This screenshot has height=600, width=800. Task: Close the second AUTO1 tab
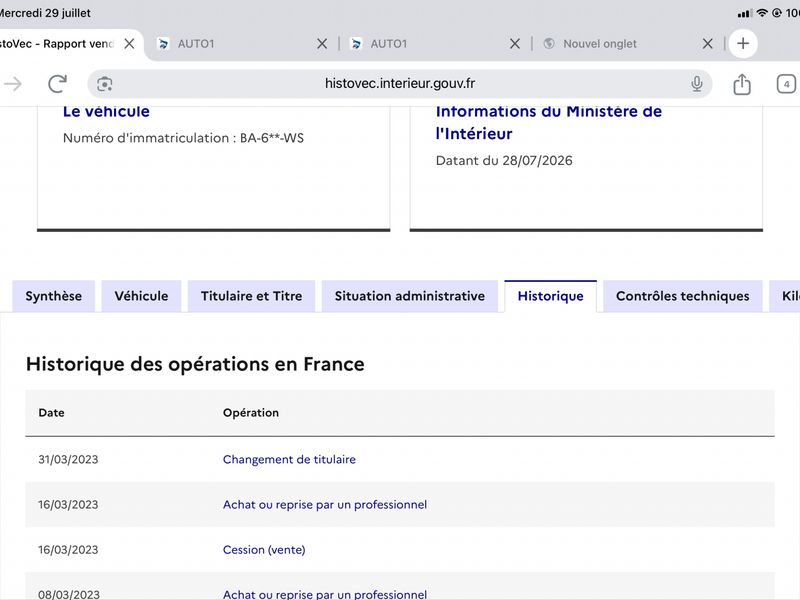[515, 44]
